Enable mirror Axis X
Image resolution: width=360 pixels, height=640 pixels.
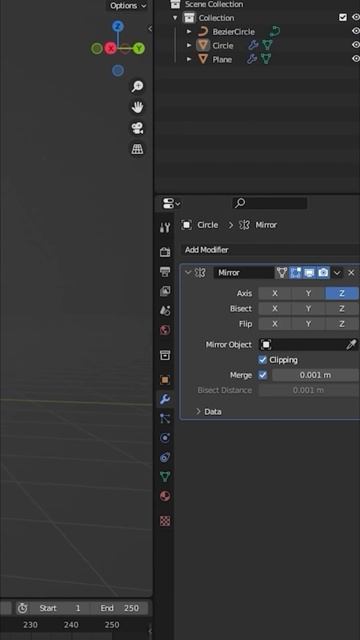point(275,293)
